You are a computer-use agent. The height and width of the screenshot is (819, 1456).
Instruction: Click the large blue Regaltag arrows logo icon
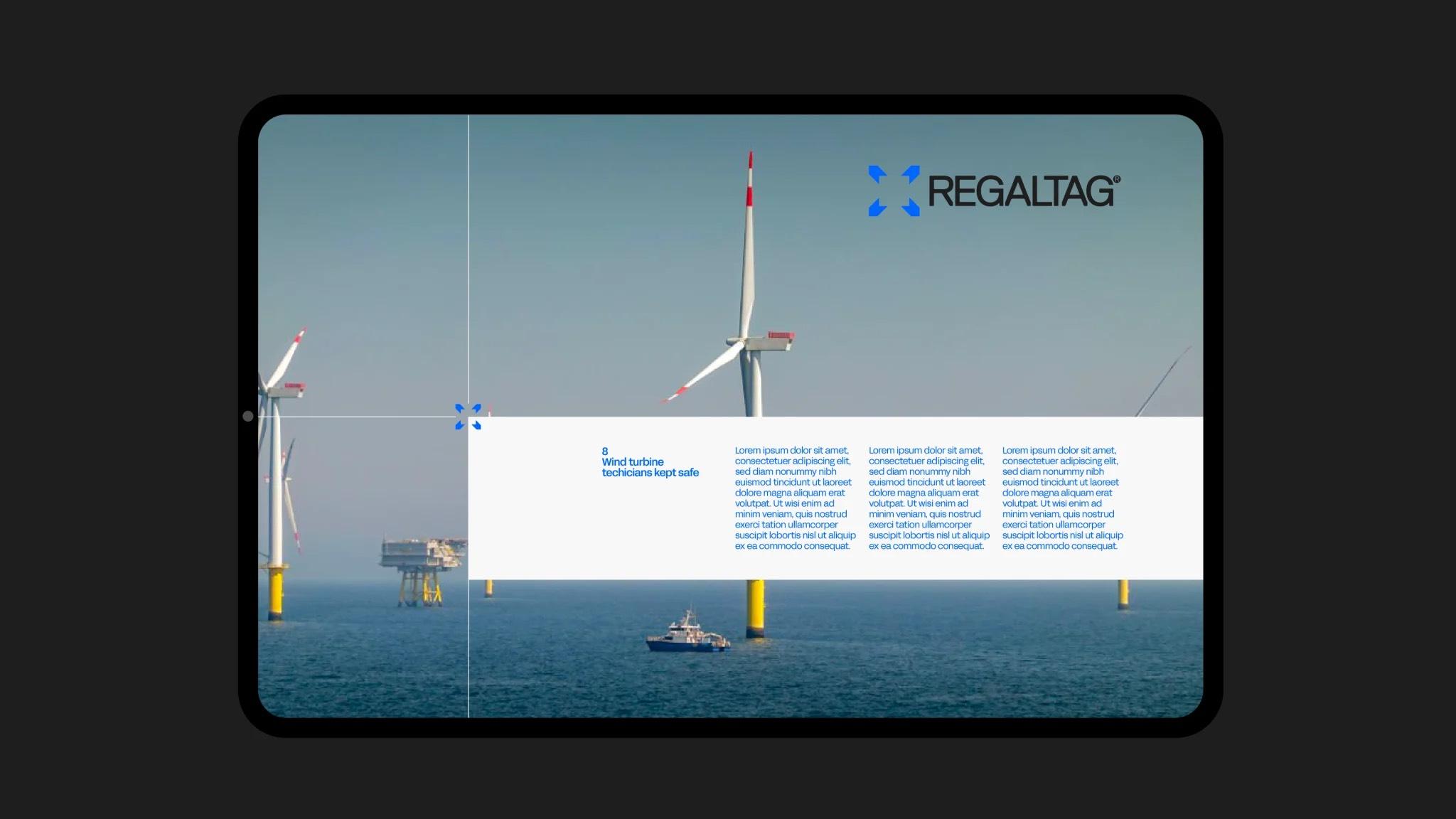pyautogui.click(x=894, y=191)
